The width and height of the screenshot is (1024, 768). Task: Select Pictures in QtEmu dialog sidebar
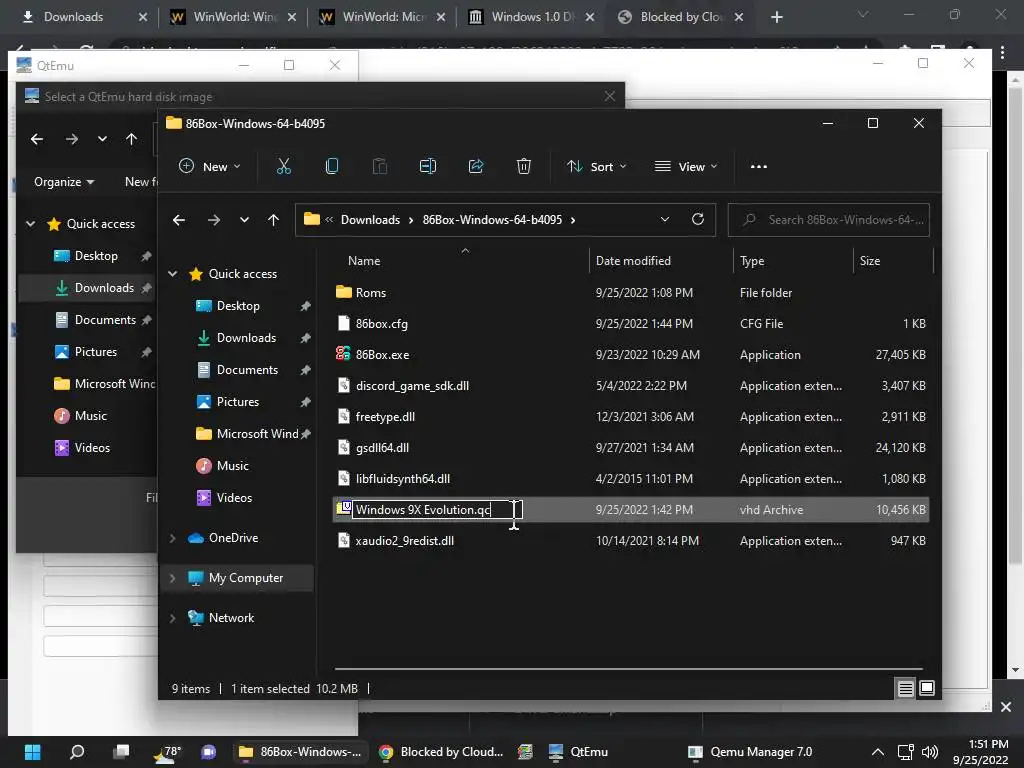[x=96, y=352]
